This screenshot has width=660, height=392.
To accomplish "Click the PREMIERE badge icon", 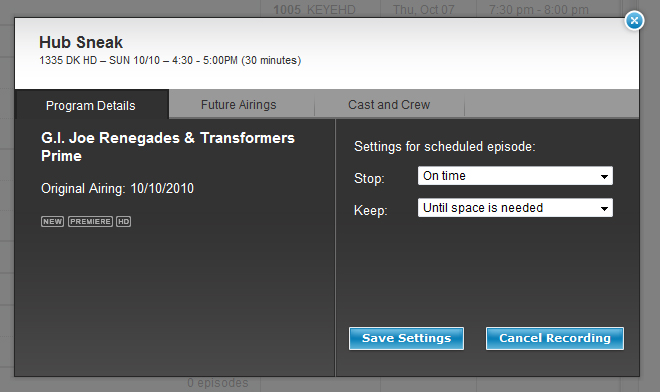I will (x=90, y=221).
